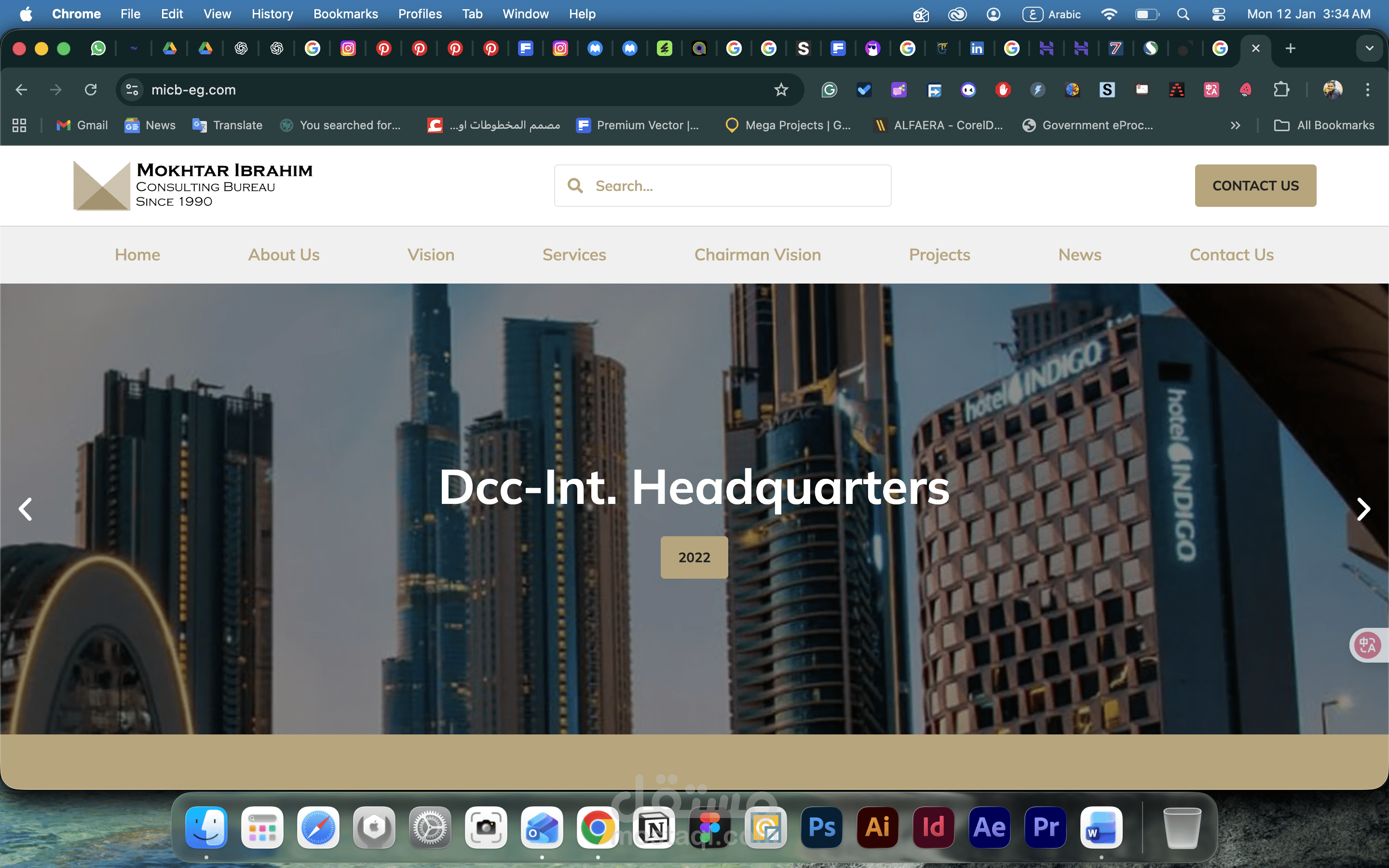1389x868 pixels.
Task: Click the CONTACT US button
Action: pos(1255,186)
